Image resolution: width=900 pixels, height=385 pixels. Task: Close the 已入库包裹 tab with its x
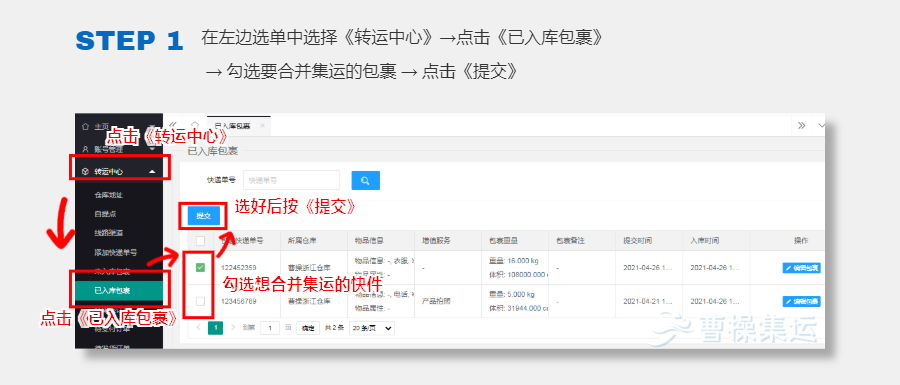[262, 126]
